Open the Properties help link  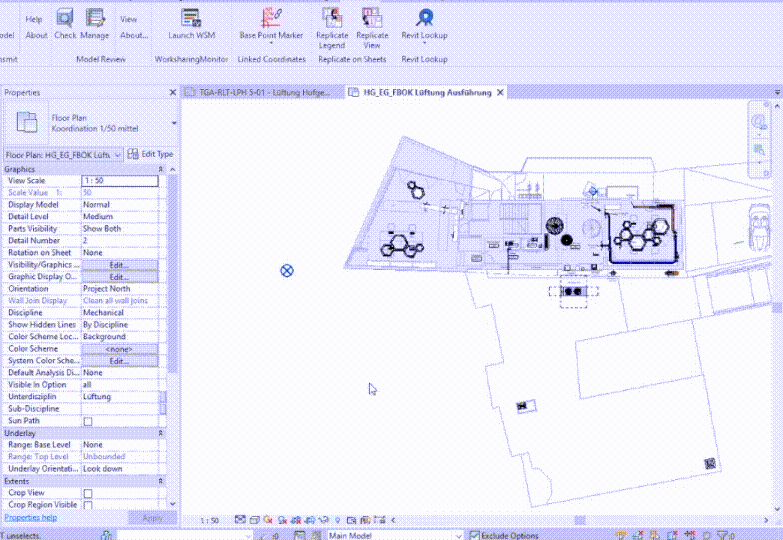[x=30, y=517]
